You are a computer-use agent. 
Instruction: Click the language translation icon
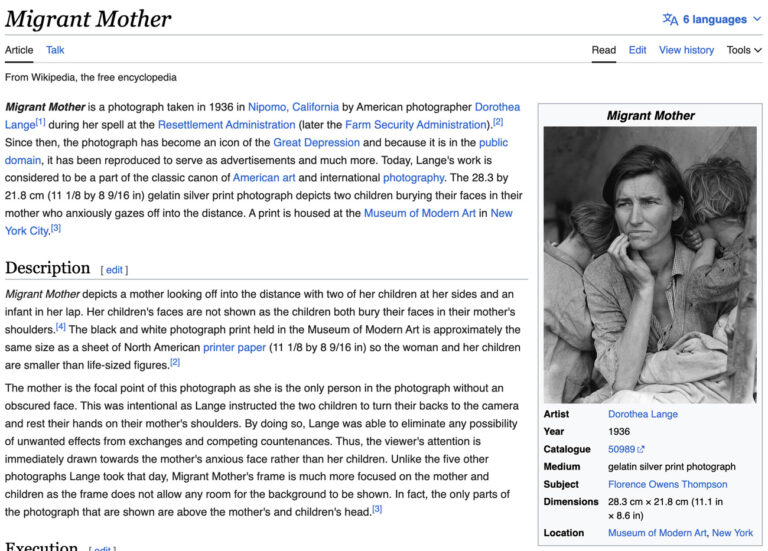[x=670, y=19]
